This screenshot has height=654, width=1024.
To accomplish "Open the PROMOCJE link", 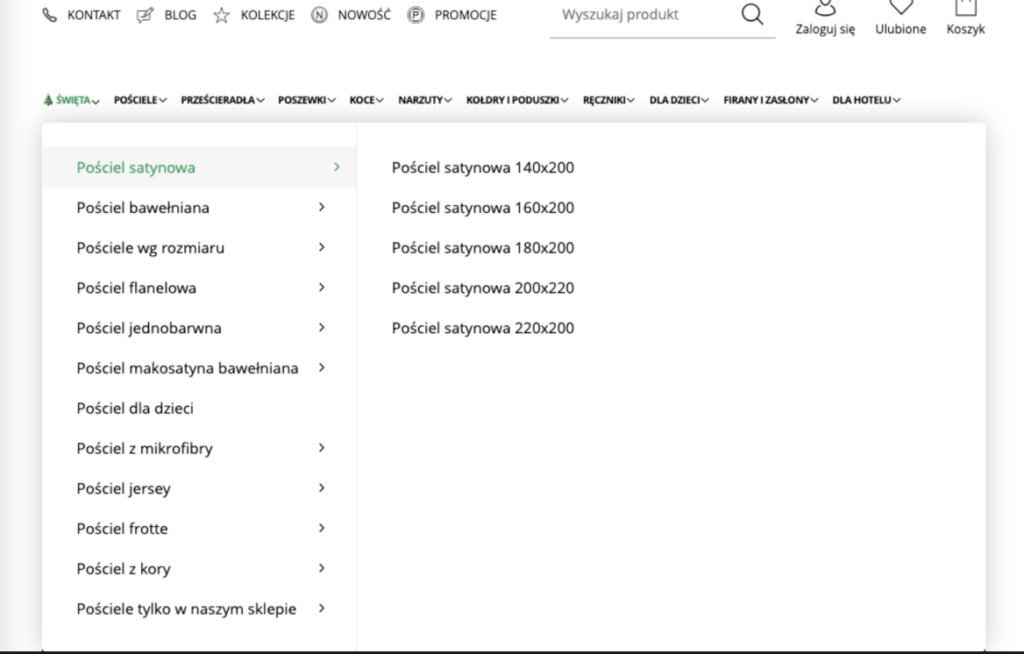I will tap(466, 15).
